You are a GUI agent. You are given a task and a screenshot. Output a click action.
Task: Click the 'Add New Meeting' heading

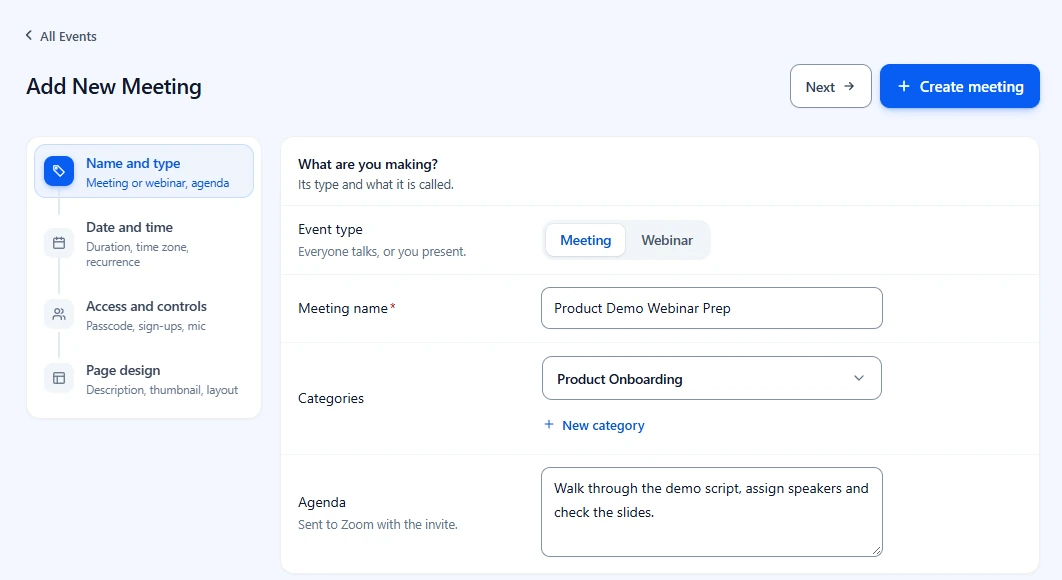pos(114,87)
